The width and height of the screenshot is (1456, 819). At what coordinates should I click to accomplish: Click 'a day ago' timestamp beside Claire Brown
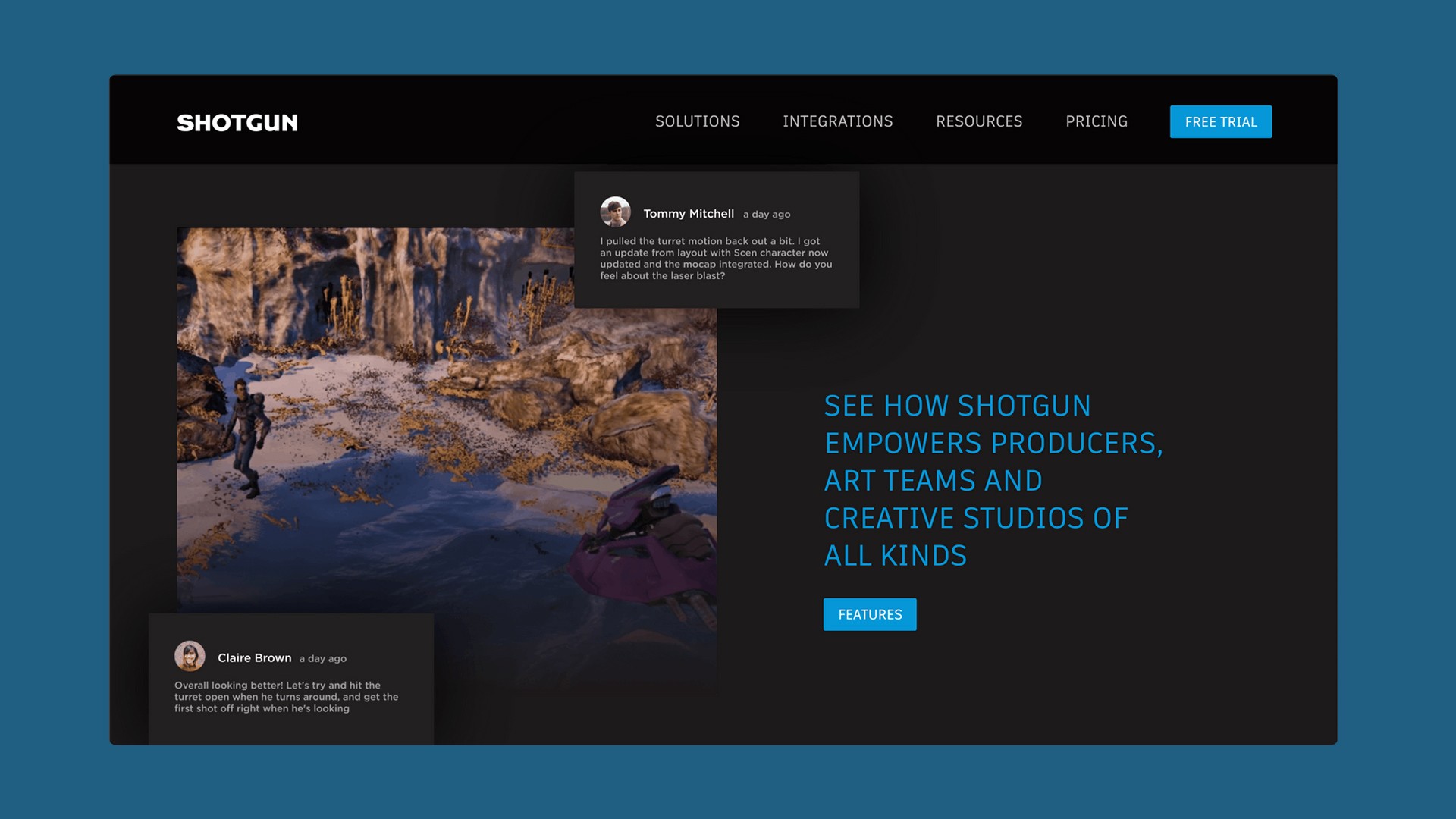[322, 659]
